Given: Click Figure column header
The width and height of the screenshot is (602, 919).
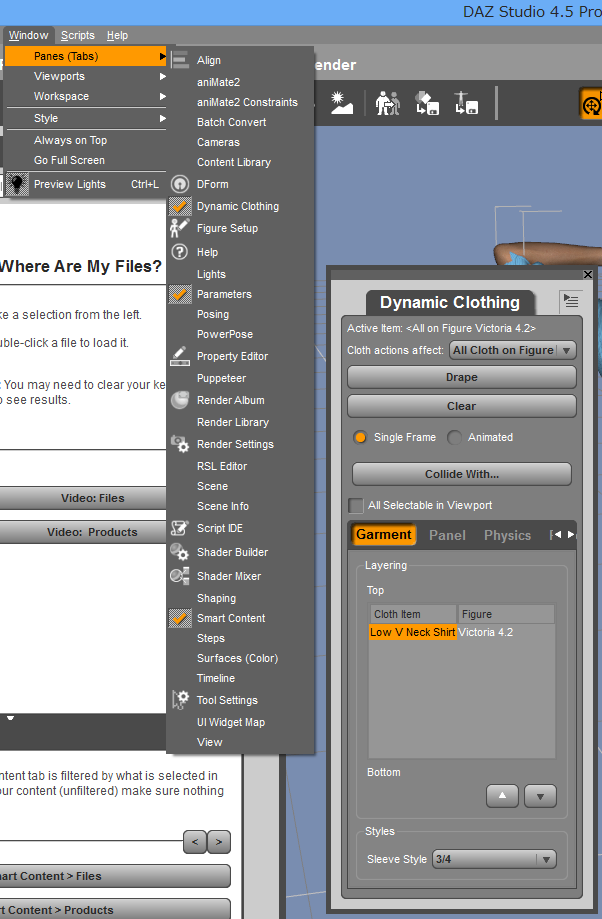Looking at the screenshot, I should (x=506, y=614).
